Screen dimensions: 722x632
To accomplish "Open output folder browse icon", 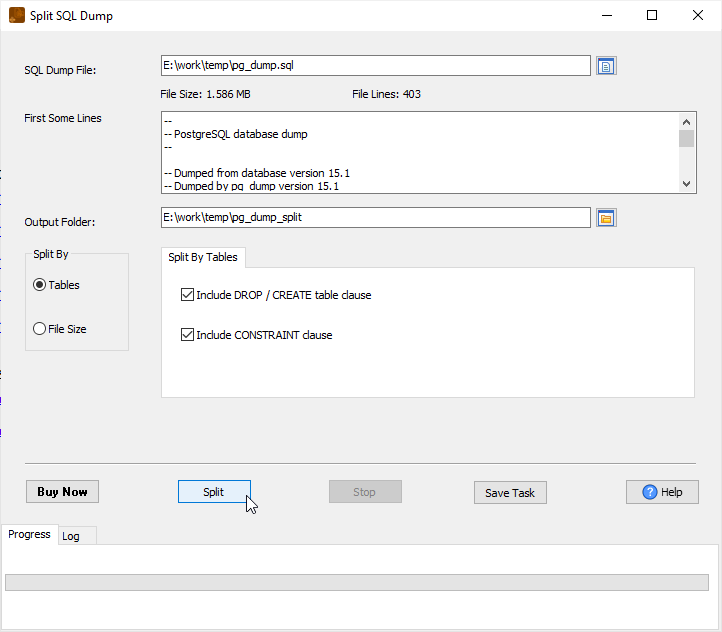I will coord(606,218).
